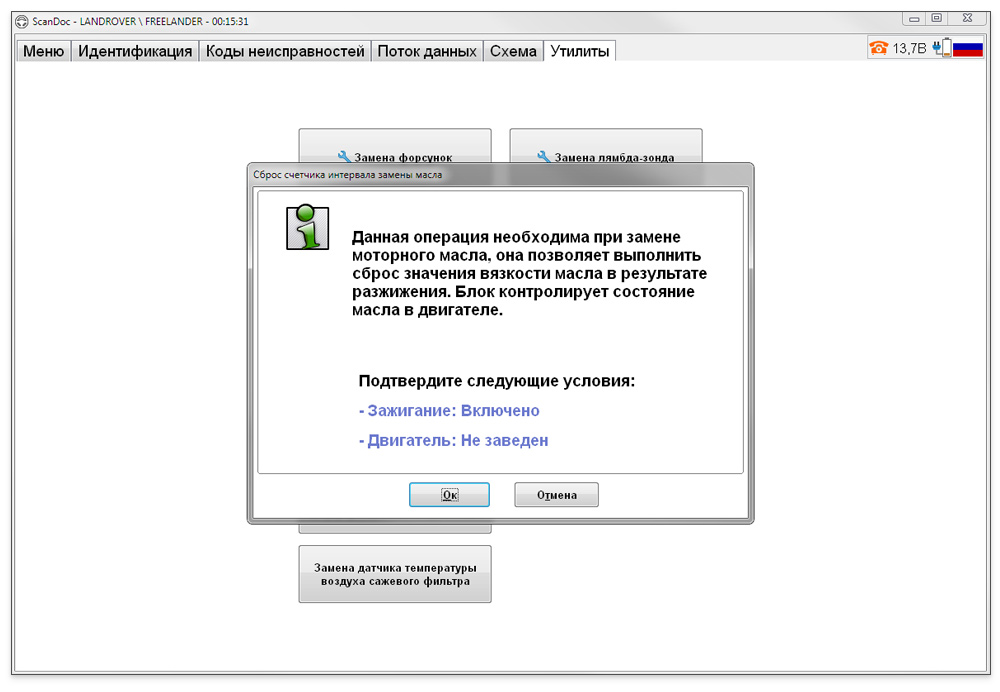Click the orange telephone connection icon

[879, 48]
